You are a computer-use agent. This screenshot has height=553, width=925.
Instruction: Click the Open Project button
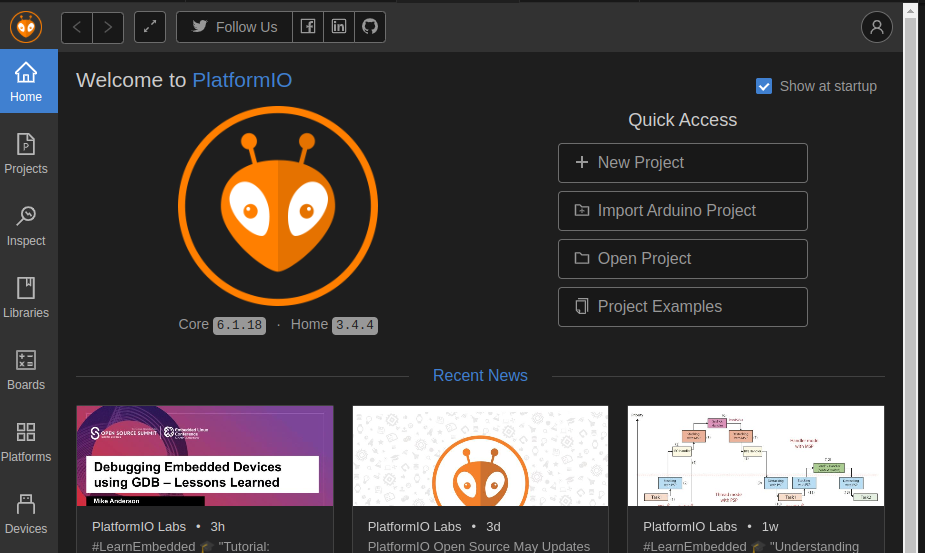pos(683,259)
